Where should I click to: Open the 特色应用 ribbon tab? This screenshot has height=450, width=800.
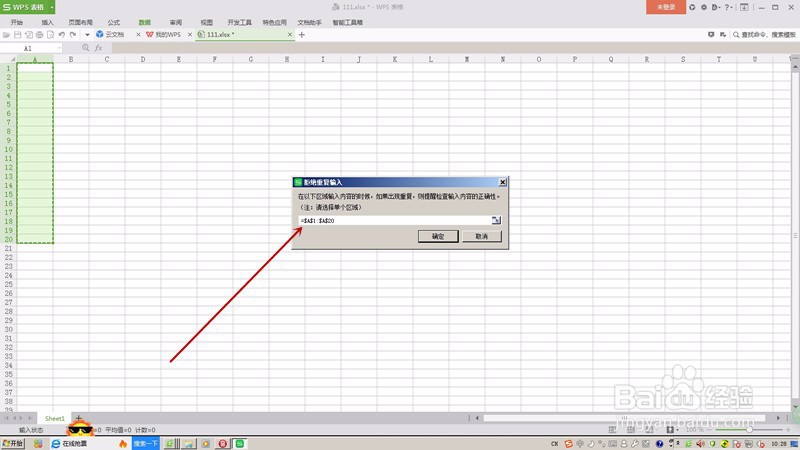coord(274,22)
